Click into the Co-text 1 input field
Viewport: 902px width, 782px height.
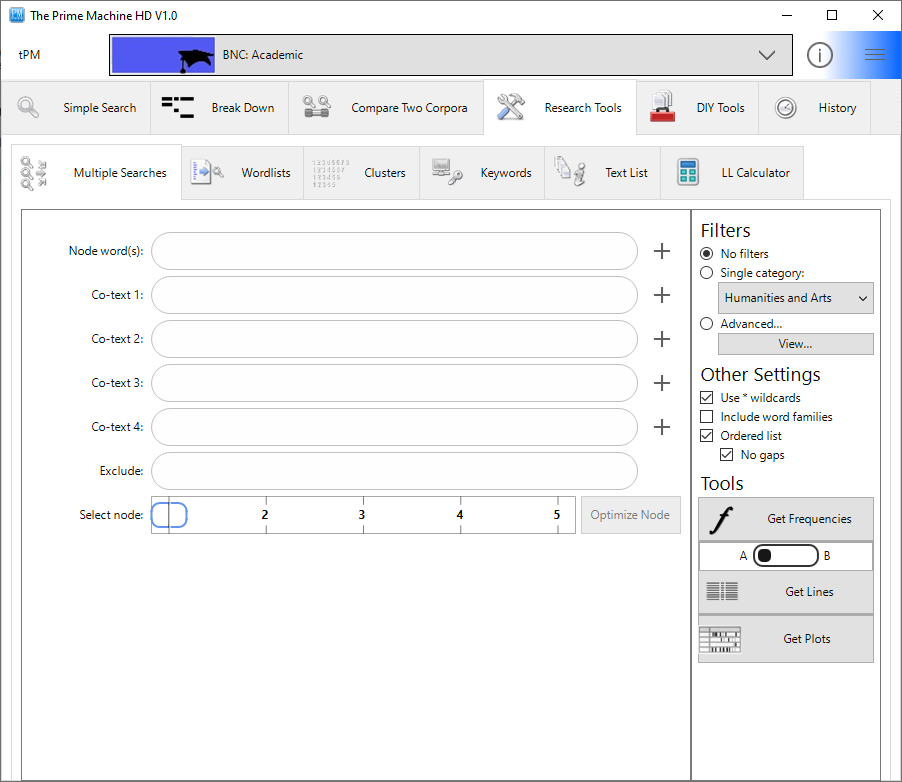pyautogui.click(x=394, y=295)
